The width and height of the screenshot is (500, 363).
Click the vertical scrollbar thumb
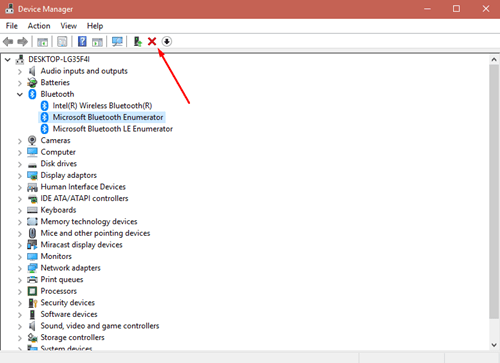click(x=494, y=192)
